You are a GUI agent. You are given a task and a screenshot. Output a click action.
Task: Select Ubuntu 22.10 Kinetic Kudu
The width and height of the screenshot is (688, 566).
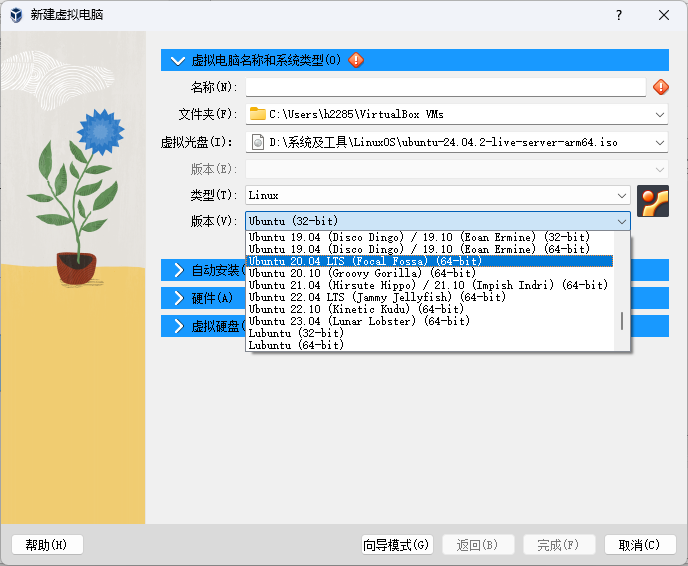tap(430, 309)
